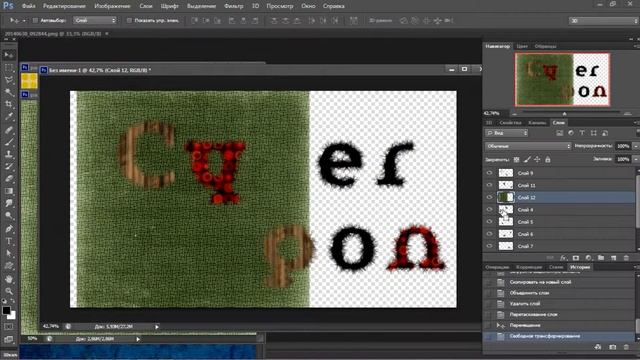Select the Magic Wand tool

coord(9,92)
